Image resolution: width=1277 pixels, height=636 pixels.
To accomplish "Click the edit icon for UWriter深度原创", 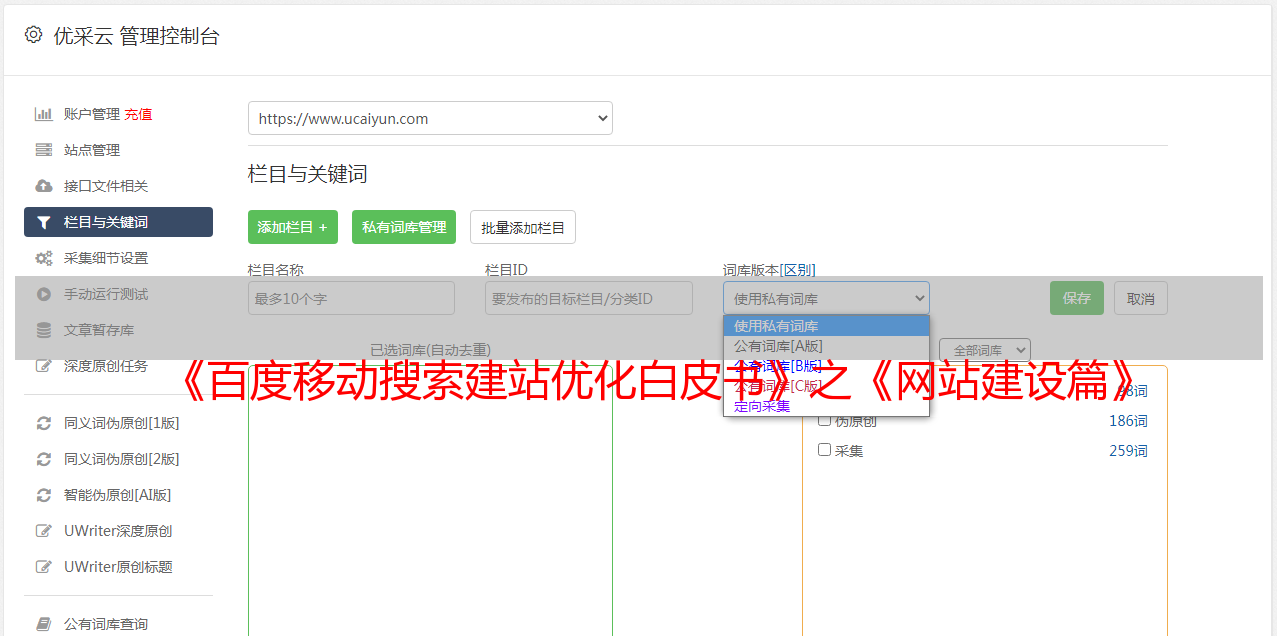I will [43, 531].
